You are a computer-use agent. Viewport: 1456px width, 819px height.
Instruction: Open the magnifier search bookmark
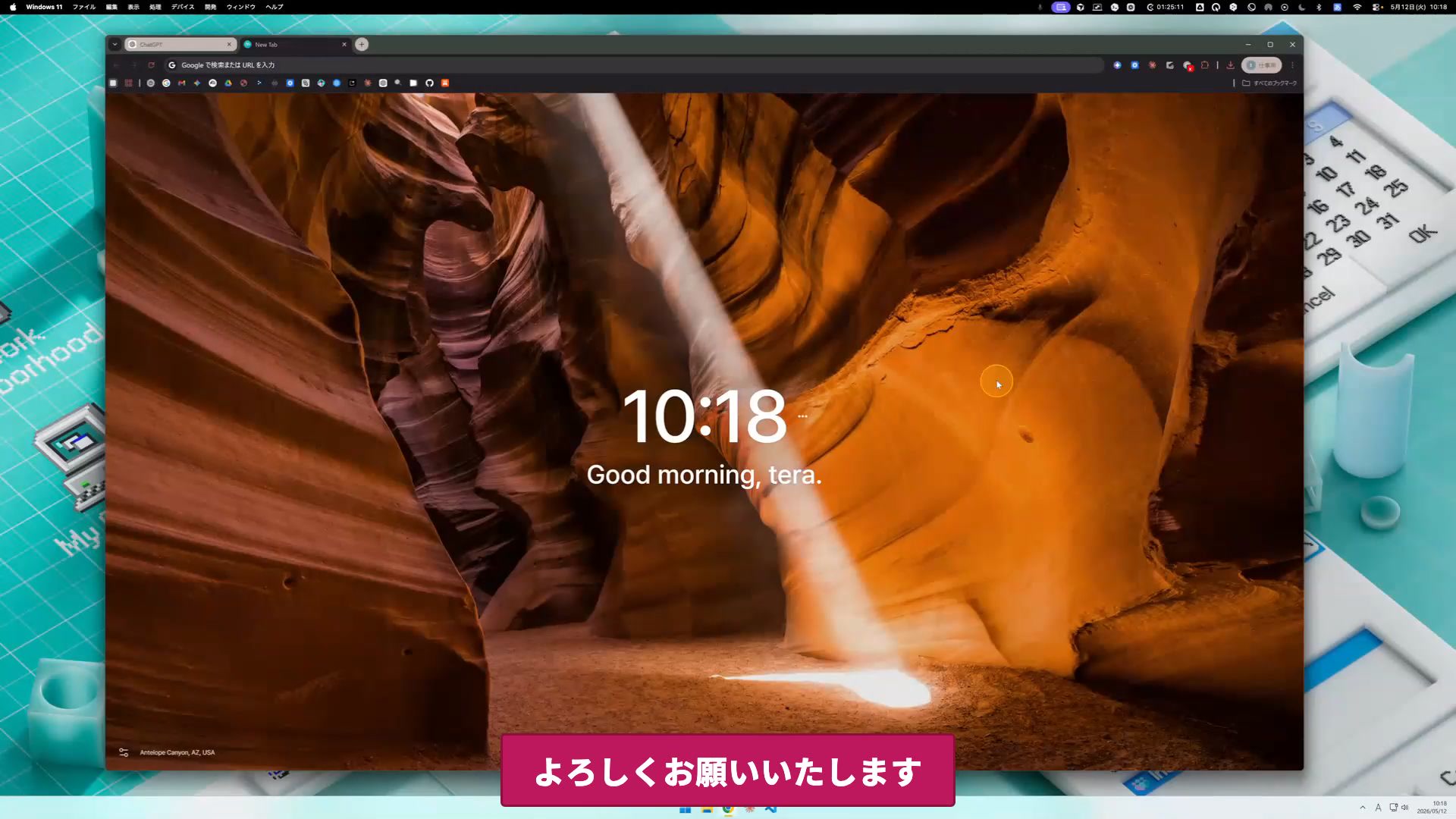[397, 83]
